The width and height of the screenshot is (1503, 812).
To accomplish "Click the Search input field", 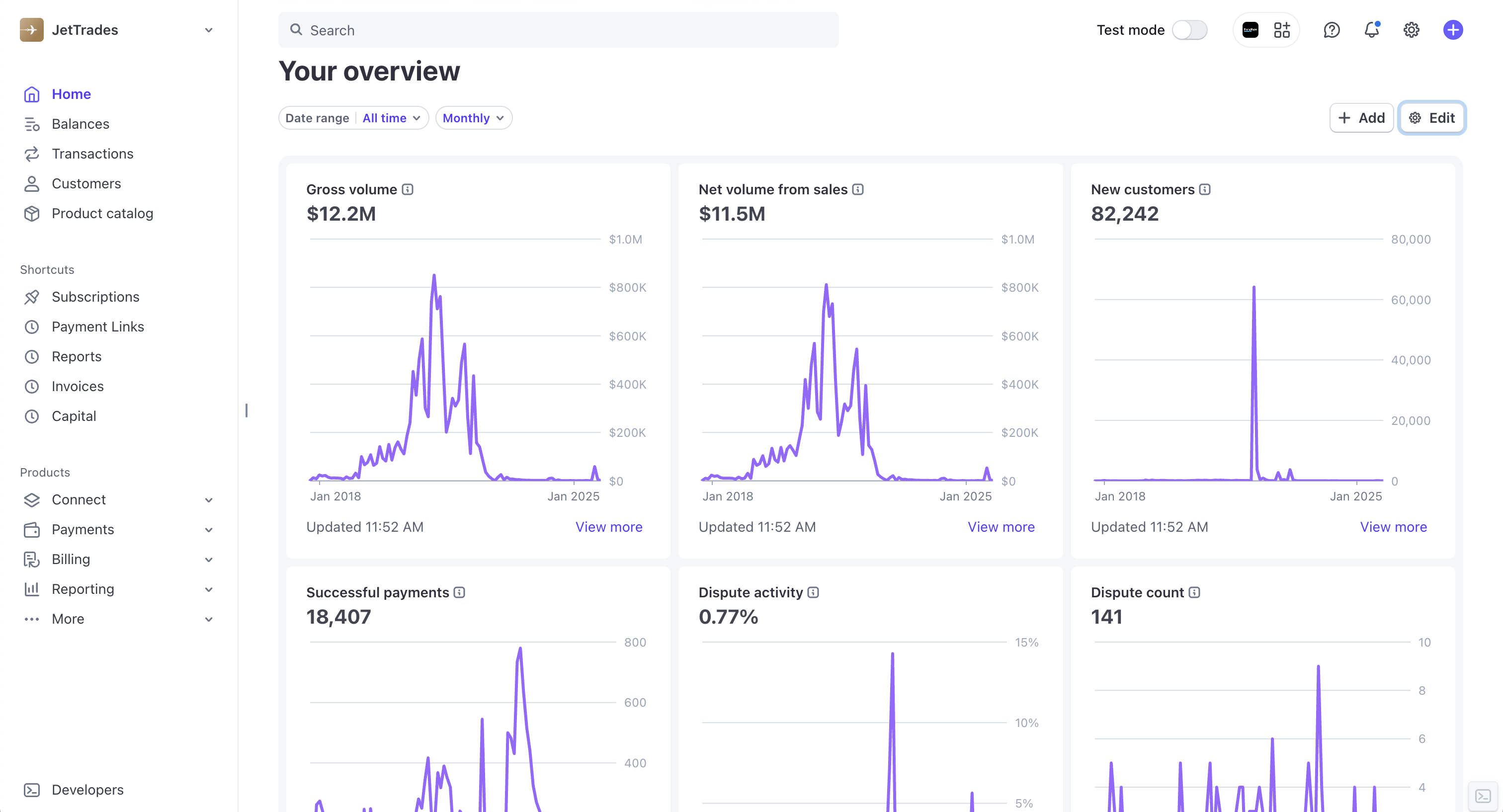I will click(558, 30).
